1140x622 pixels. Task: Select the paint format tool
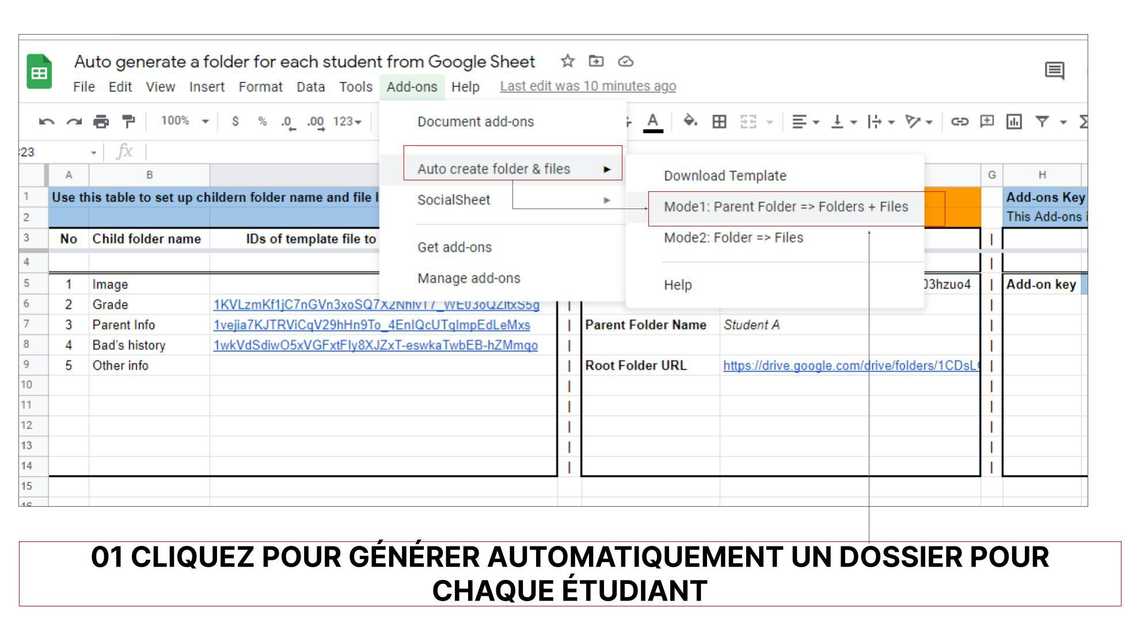[128, 122]
